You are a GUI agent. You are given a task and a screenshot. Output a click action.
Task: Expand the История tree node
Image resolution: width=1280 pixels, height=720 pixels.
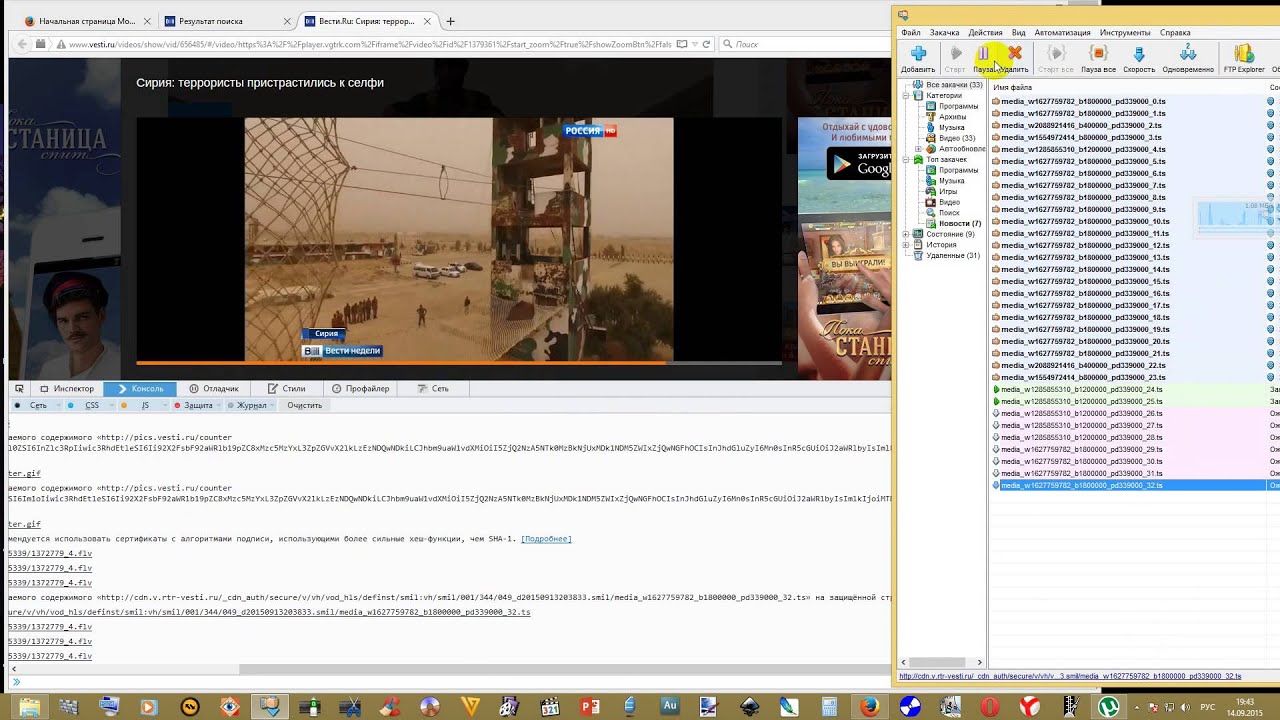coord(906,245)
